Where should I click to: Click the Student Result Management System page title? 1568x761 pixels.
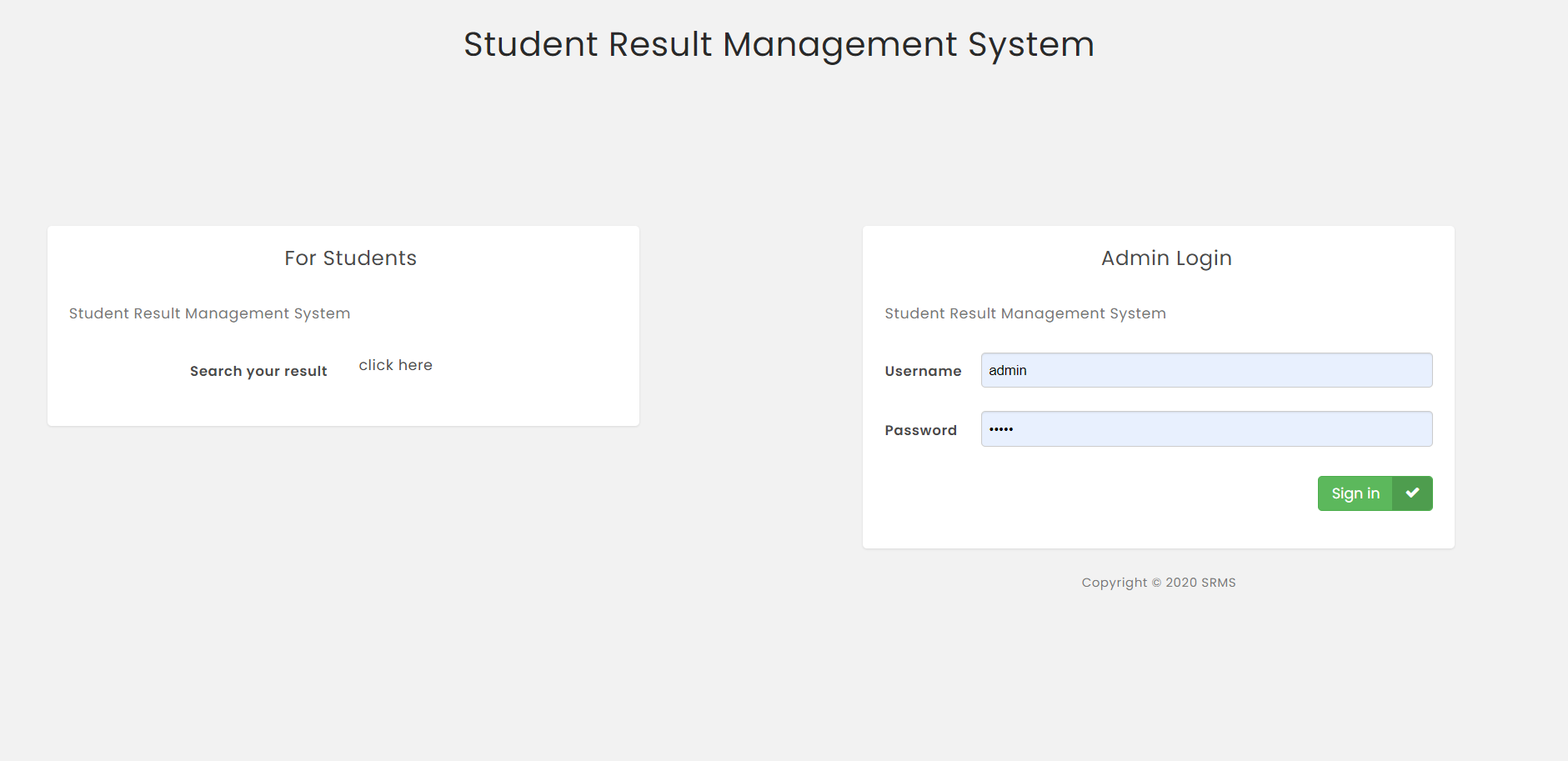(x=779, y=44)
